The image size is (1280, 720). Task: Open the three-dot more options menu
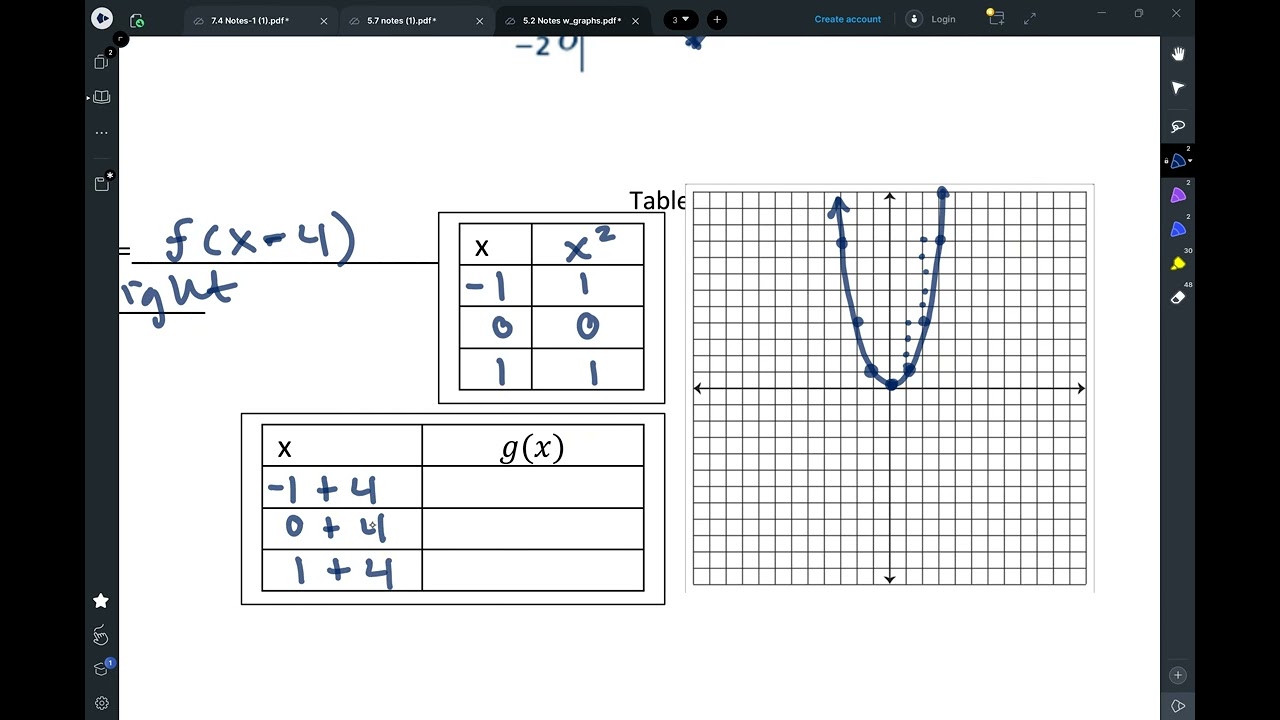[102, 132]
